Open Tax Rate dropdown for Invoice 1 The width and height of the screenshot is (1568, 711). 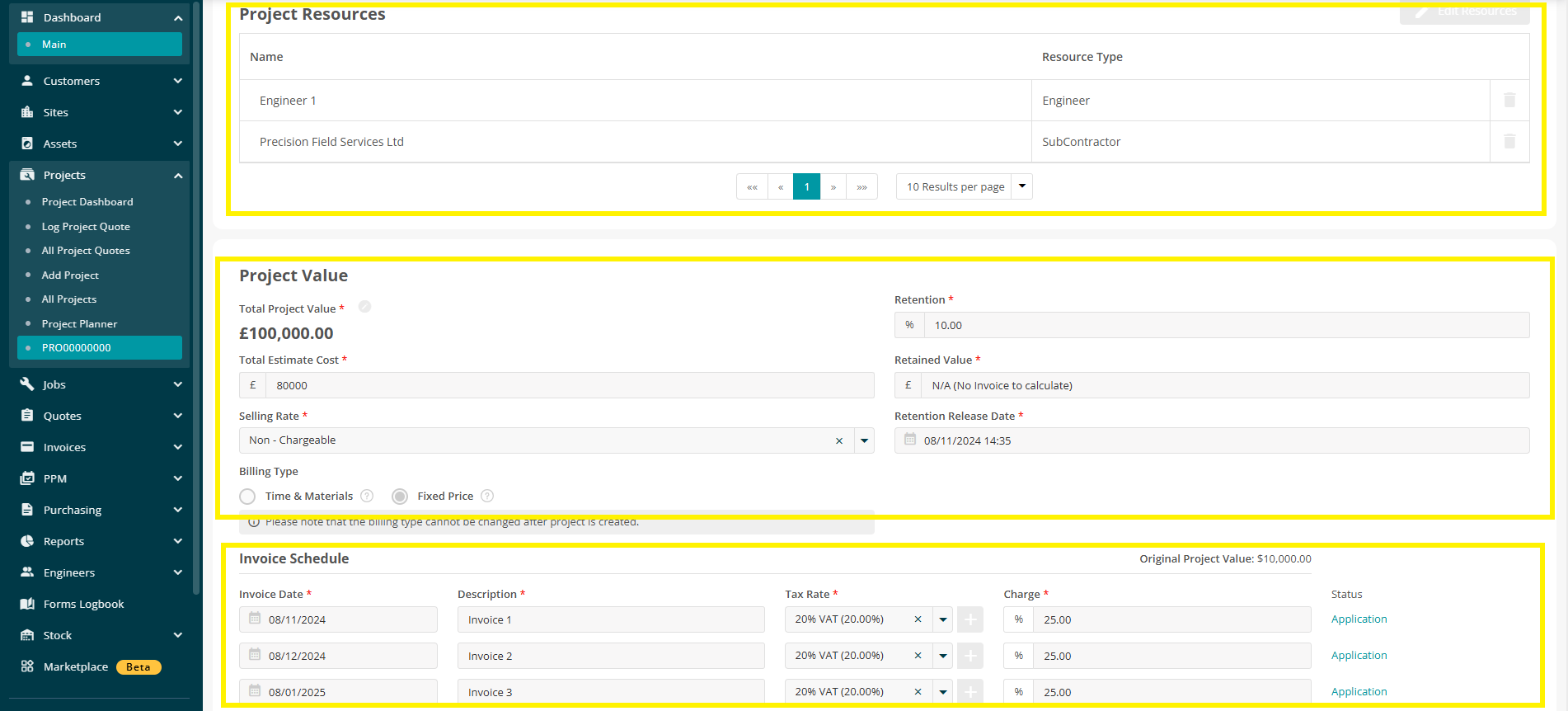coord(943,619)
